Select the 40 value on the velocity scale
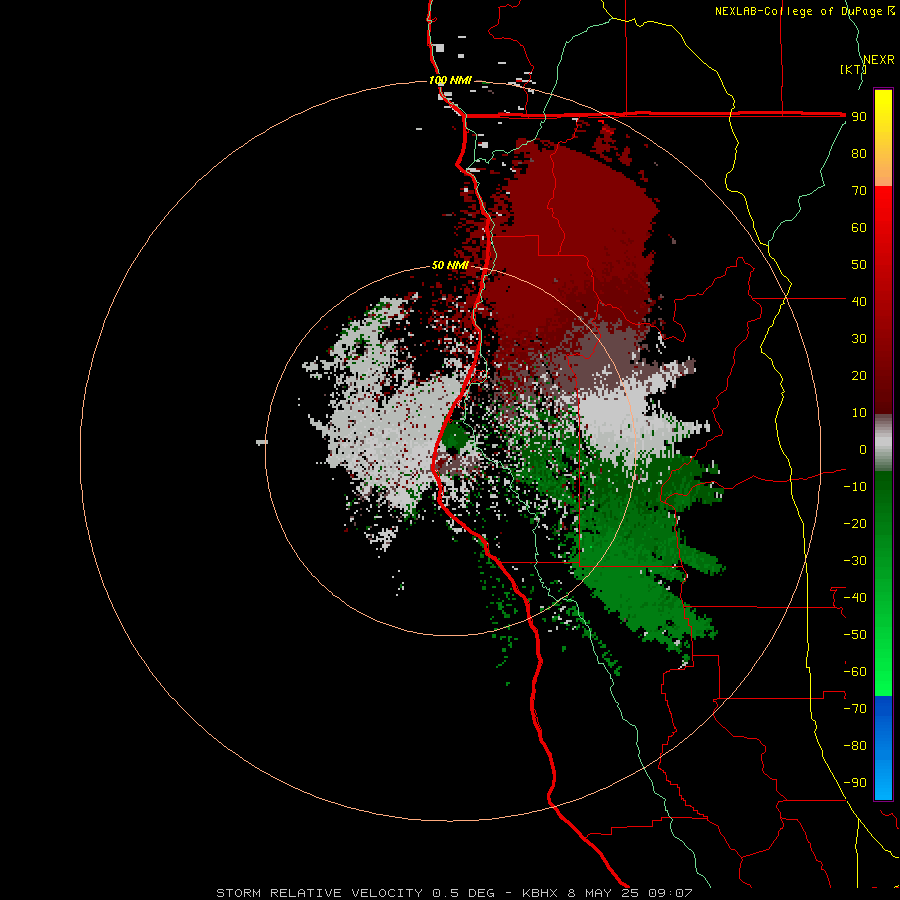 coord(859,302)
